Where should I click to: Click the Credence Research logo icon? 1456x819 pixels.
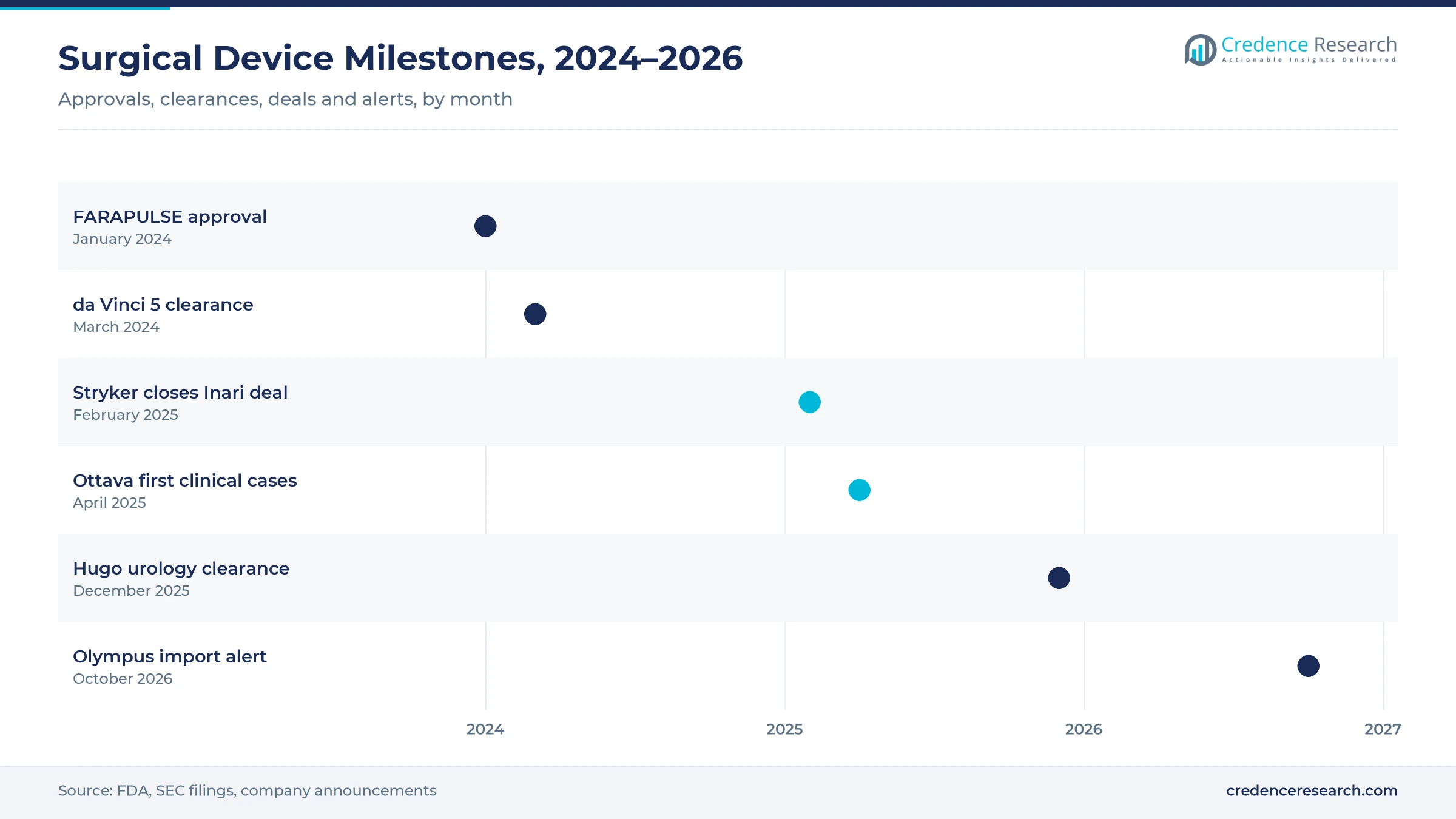[1200, 50]
